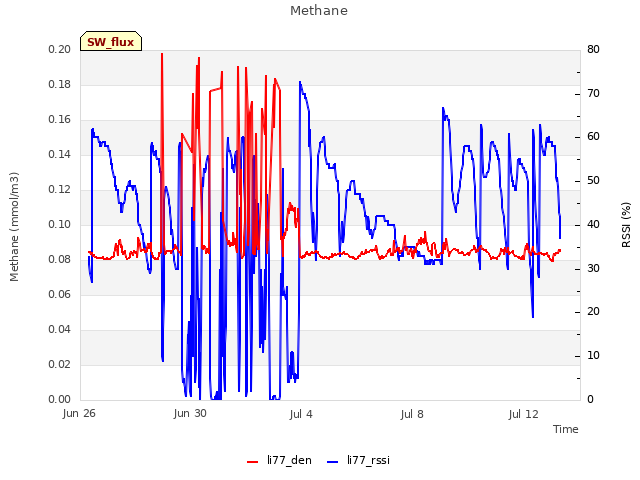Click the 0.02 left axis value

pyautogui.click(x=60, y=364)
